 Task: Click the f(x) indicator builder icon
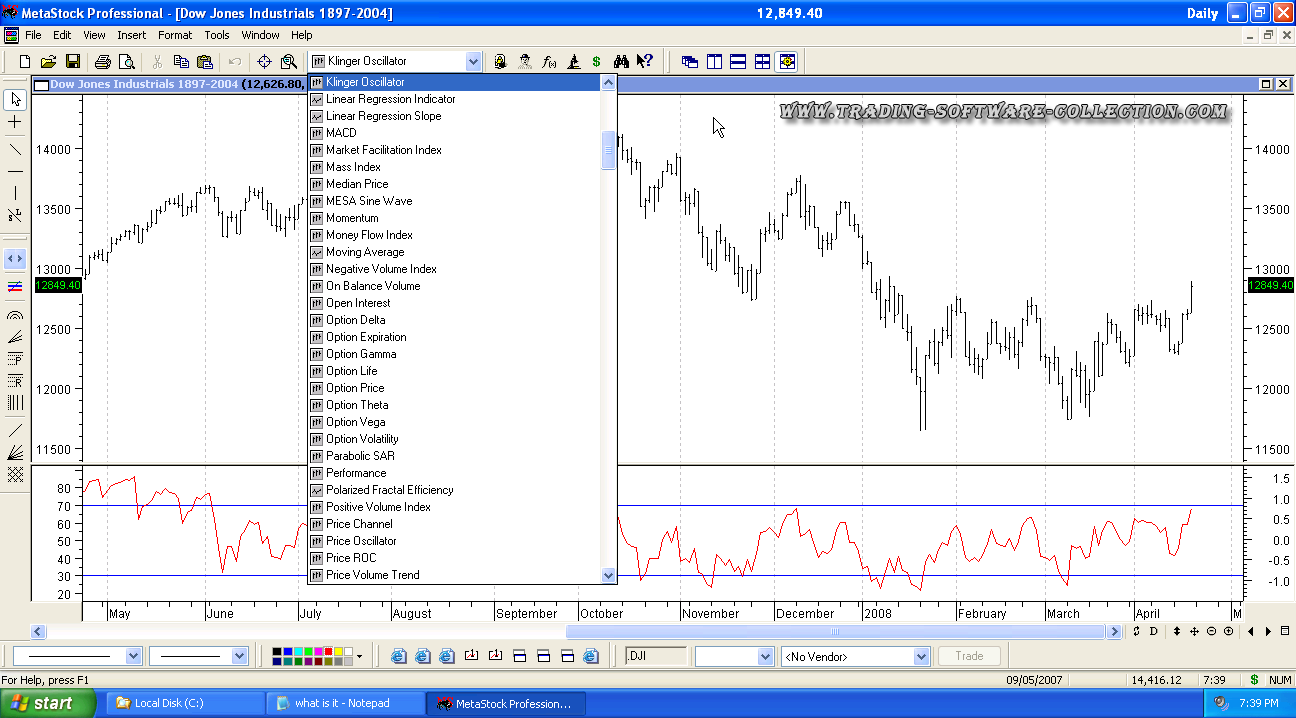[549, 62]
